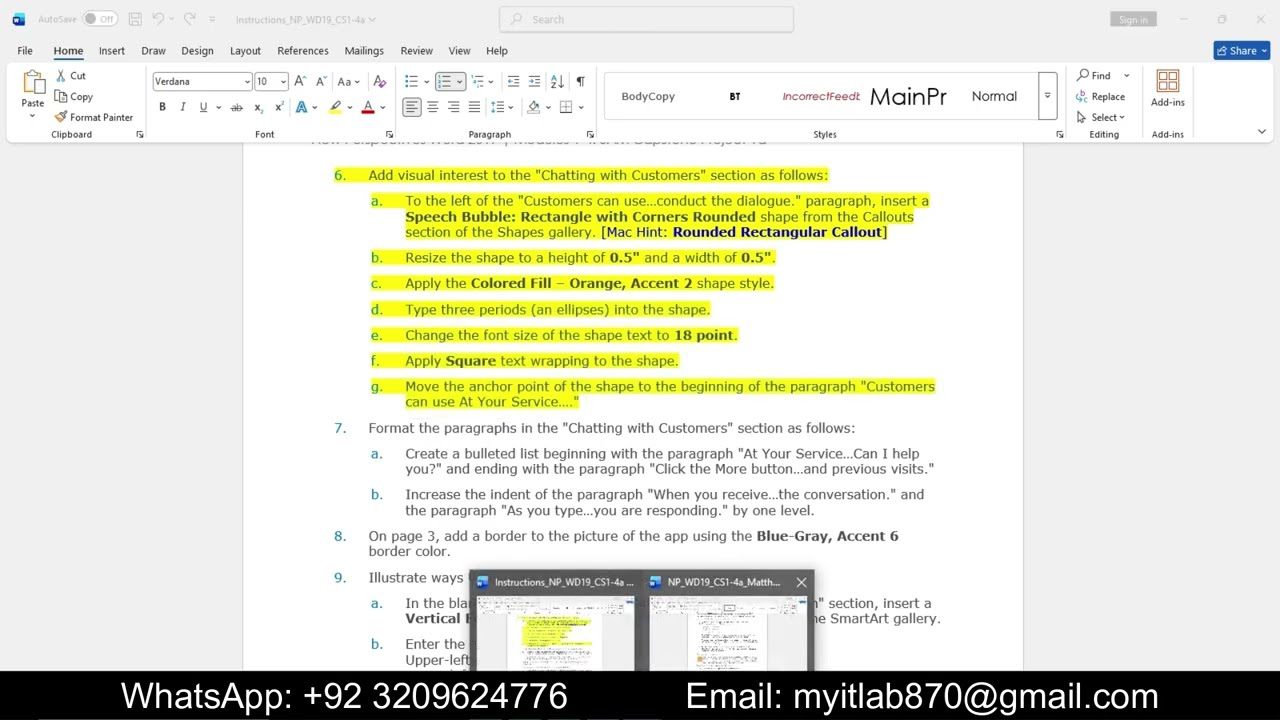Apply the Normal style
Image resolution: width=1280 pixels, height=720 pixels.
pos(994,96)
